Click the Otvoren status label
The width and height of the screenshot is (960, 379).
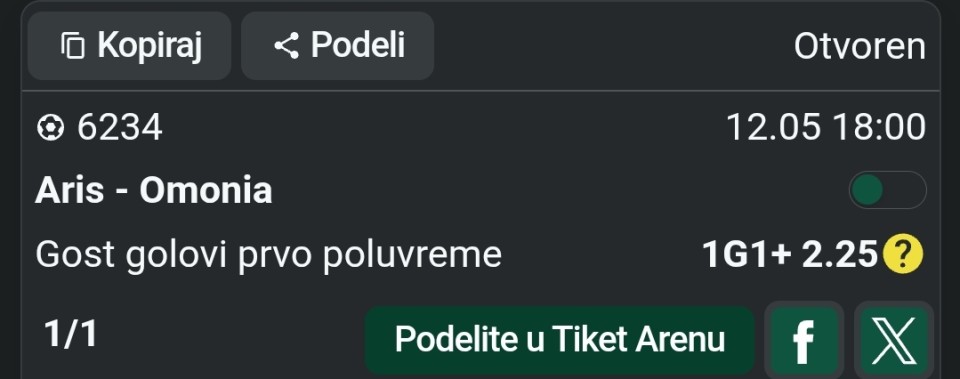[860, 47]
